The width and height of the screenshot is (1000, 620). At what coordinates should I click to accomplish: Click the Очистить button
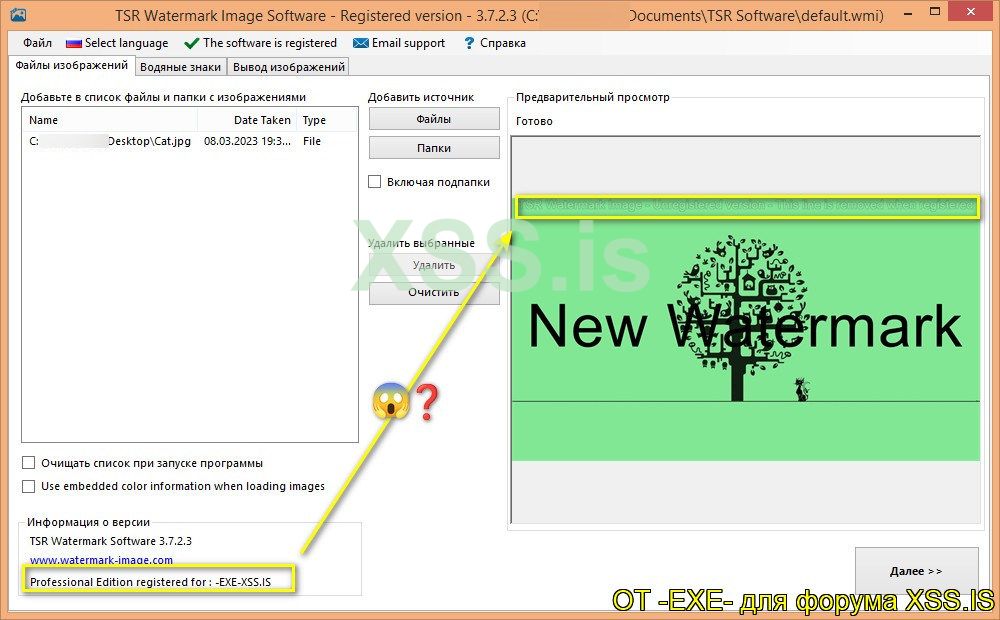434,292
